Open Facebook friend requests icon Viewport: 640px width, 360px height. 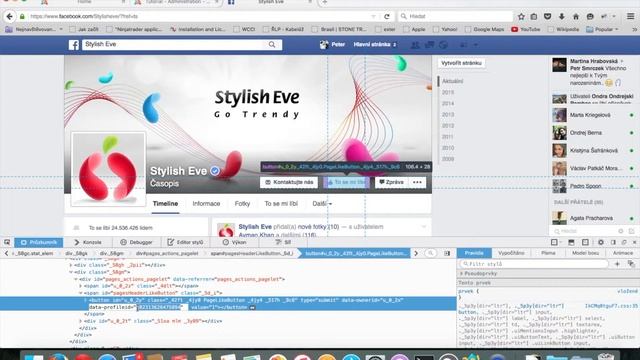pos(415,44)
